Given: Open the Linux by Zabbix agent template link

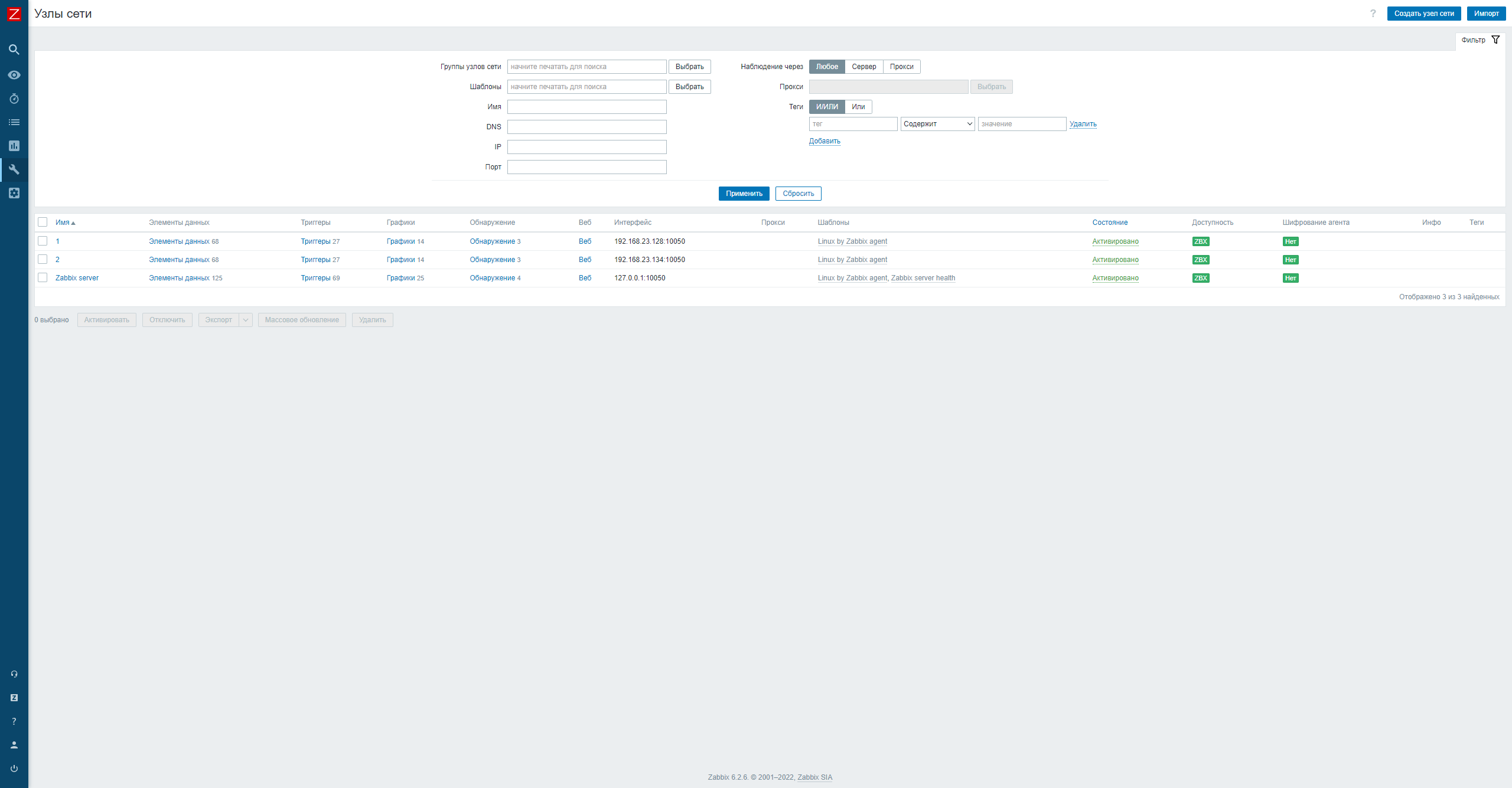Looking at the screenshot, I should 852,241.
